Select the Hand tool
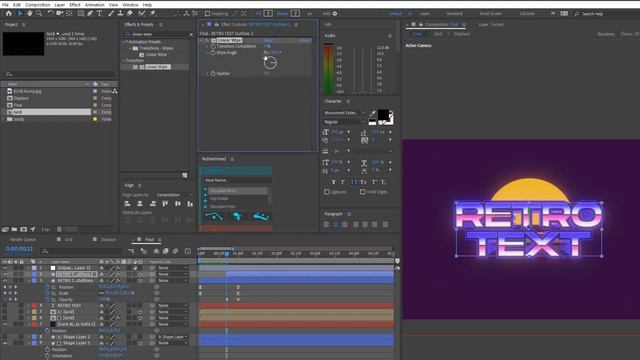 coord(29,13)
